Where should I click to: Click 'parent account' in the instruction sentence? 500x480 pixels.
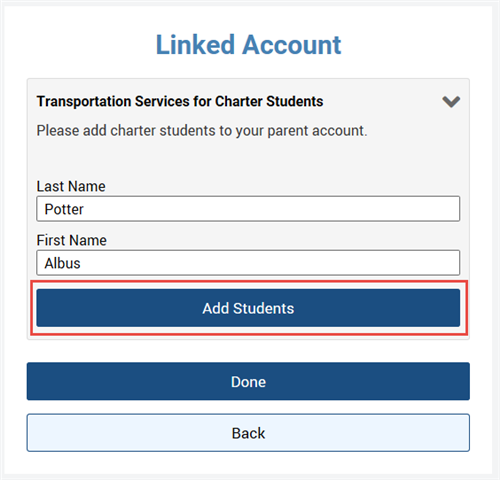click(317, 131)
